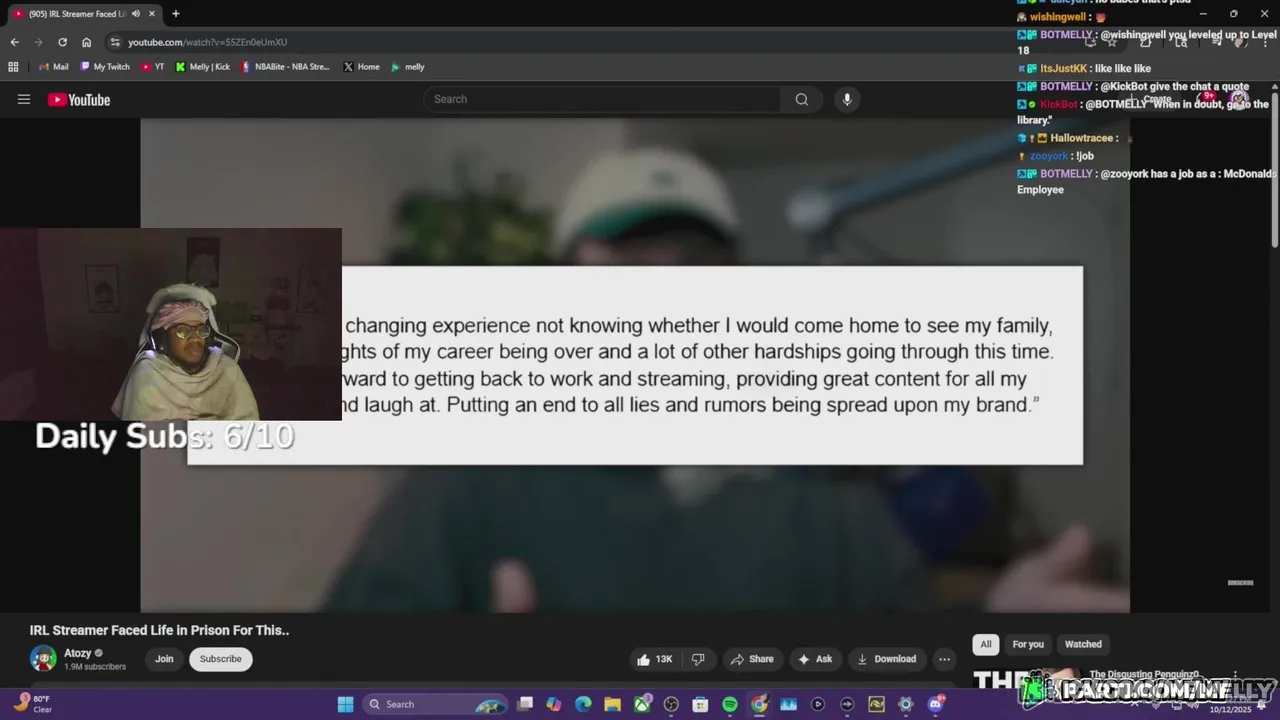Go to YouTube home via logo

[79, 99]
